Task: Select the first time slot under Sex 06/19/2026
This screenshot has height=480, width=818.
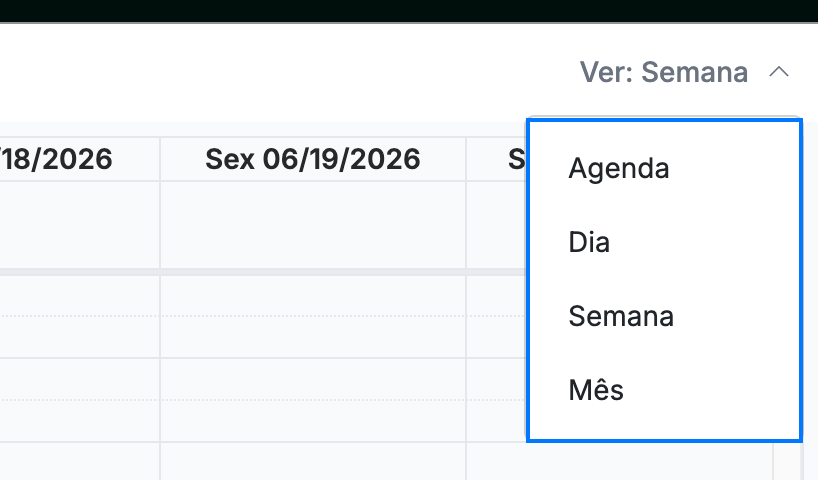Action: tap(312, 295)
